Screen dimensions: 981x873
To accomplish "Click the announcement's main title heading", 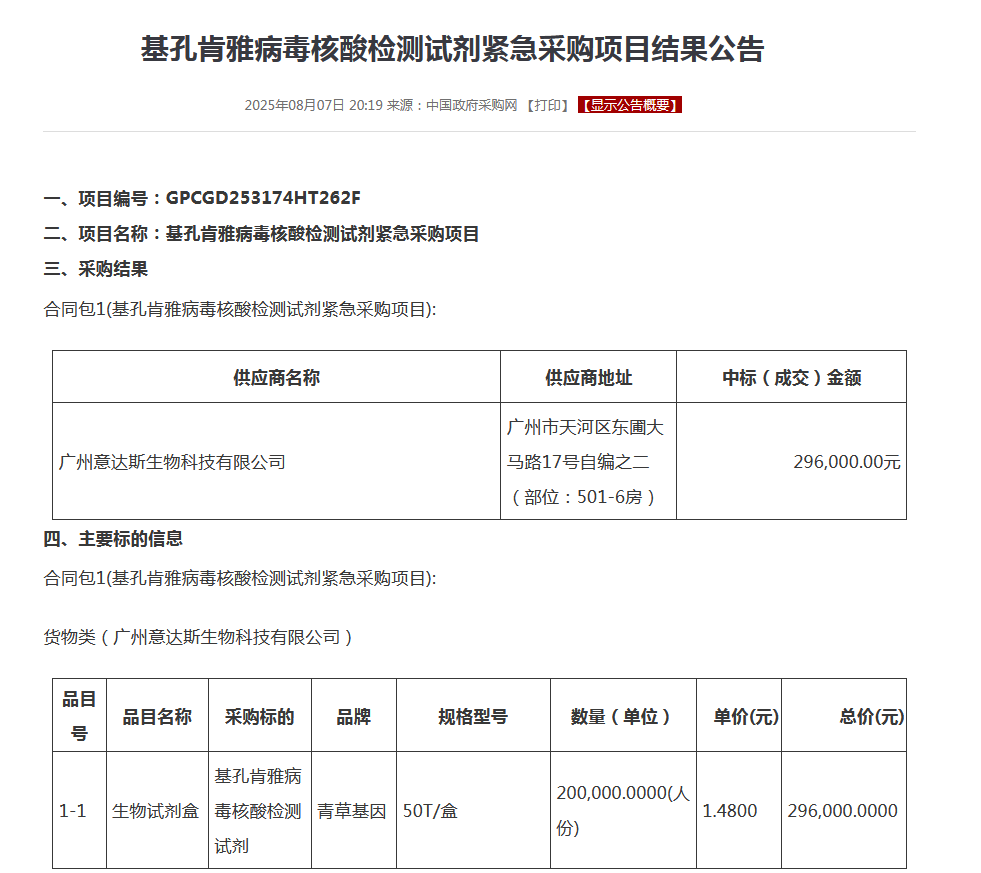I will 452,50.
